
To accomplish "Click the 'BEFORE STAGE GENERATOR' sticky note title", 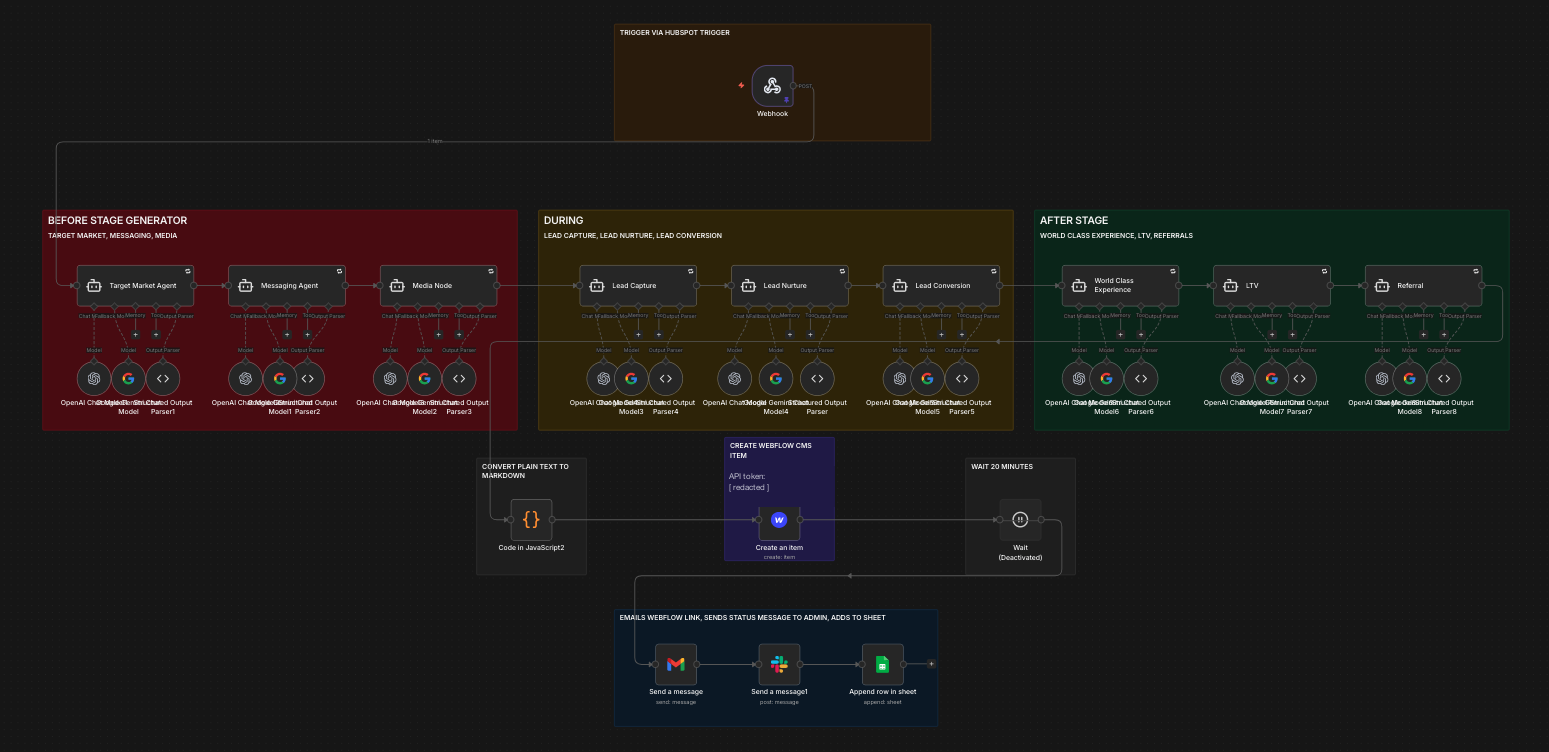I will [118, 221].
